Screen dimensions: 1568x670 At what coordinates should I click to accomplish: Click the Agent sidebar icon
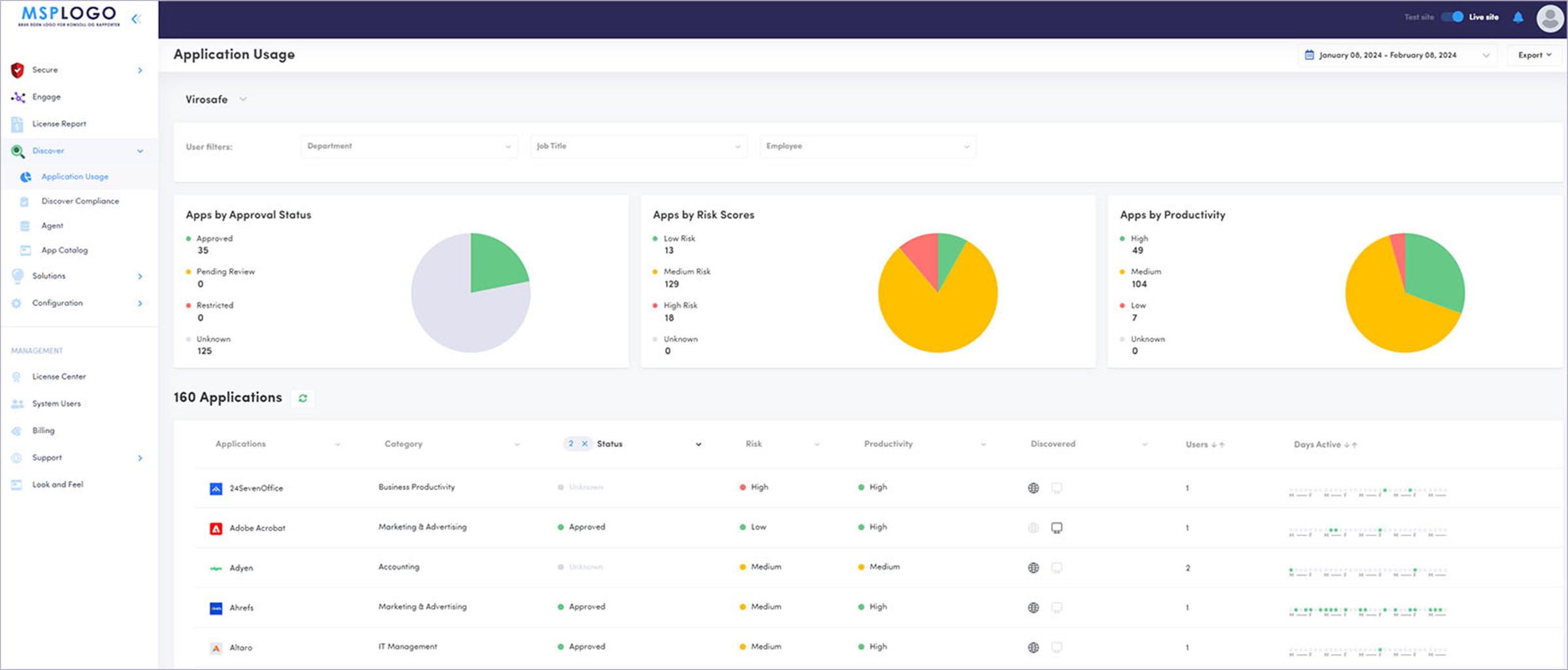pos(25,226)
